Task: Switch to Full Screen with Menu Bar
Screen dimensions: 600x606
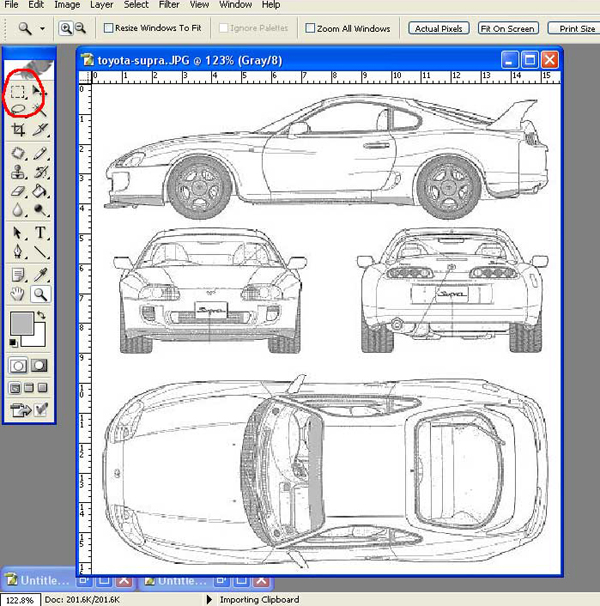Action: point(29,388)
